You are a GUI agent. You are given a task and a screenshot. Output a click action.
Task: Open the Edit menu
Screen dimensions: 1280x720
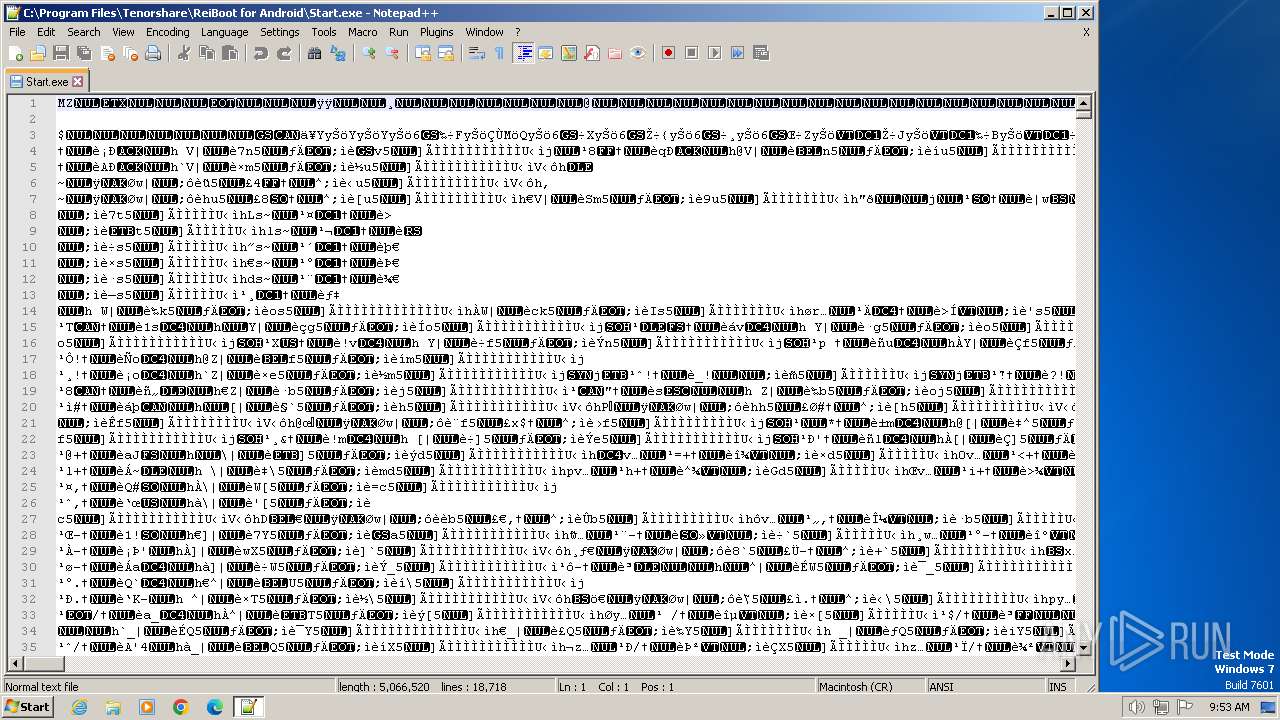pos(46,32)
